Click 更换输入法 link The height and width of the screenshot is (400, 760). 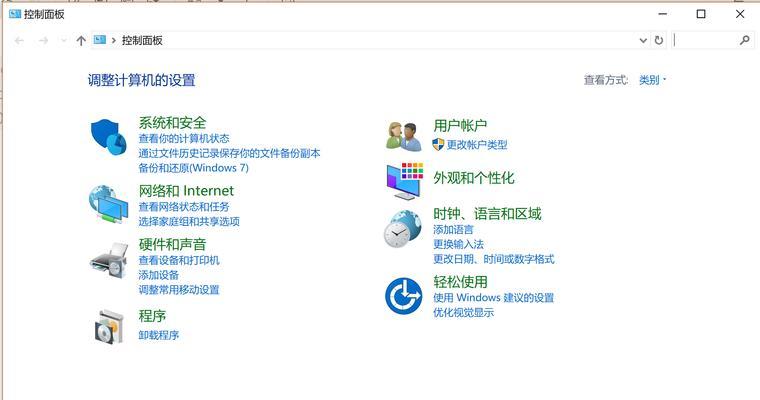(458, 244)
